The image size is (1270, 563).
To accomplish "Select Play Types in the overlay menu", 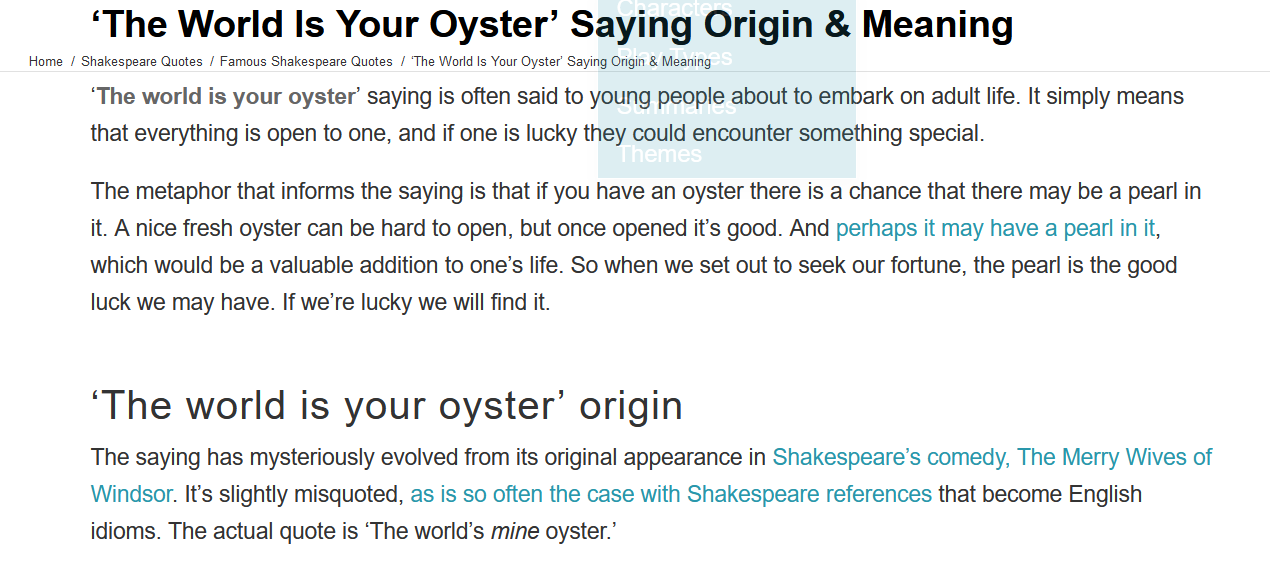I will point(675,57).
